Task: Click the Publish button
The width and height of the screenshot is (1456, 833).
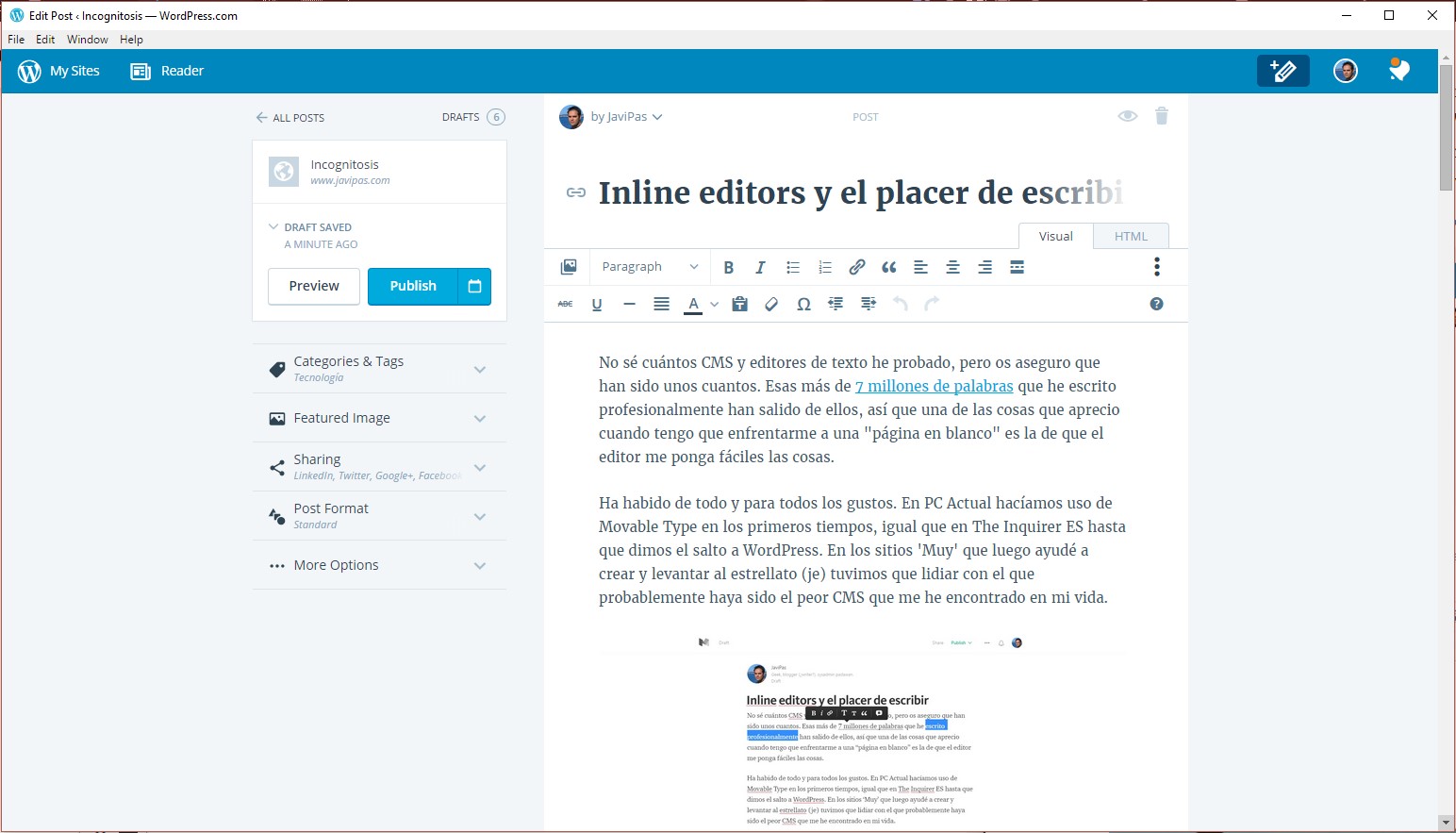Action: coord(412,286)
